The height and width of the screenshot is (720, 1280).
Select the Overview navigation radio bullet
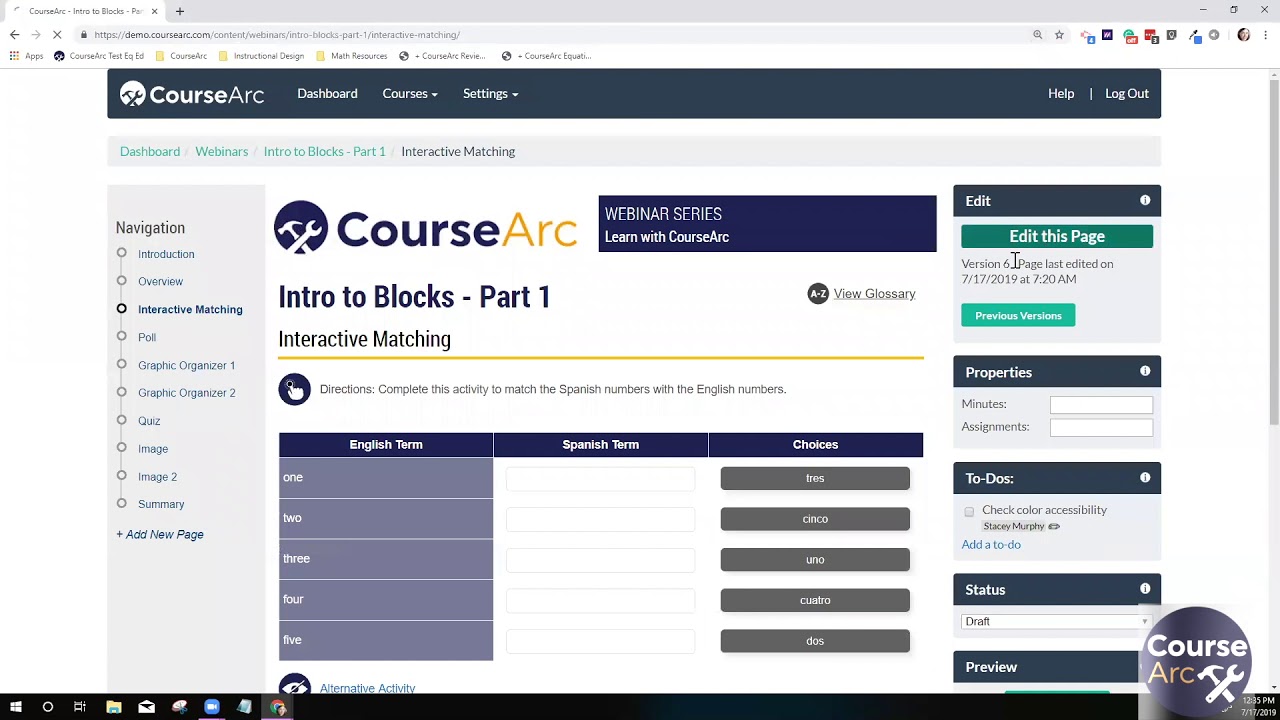click(121, 281)
